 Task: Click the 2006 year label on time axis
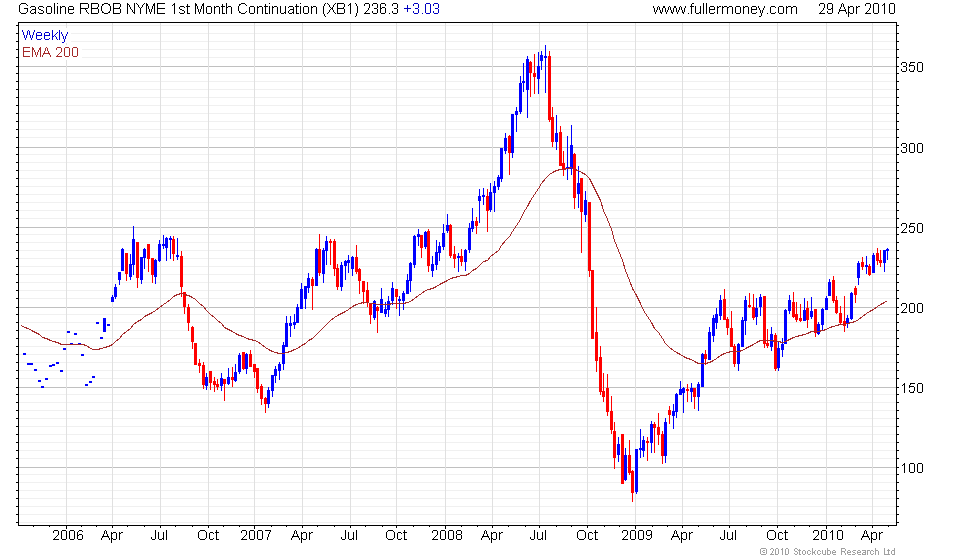68,536
